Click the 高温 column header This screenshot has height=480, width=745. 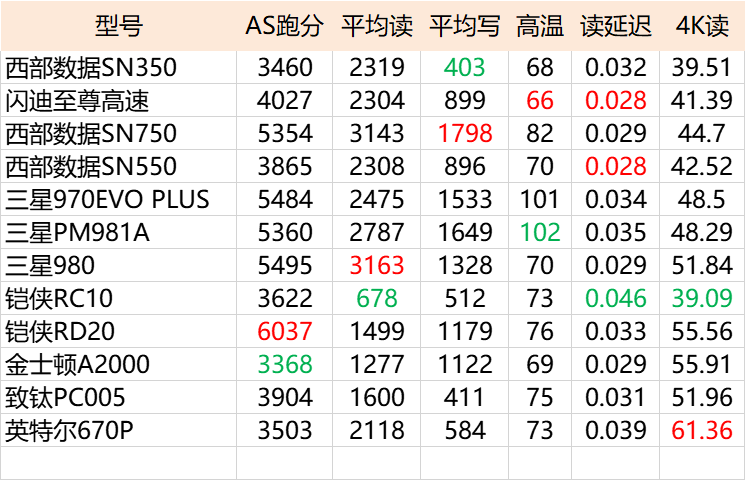coord(540,26)
